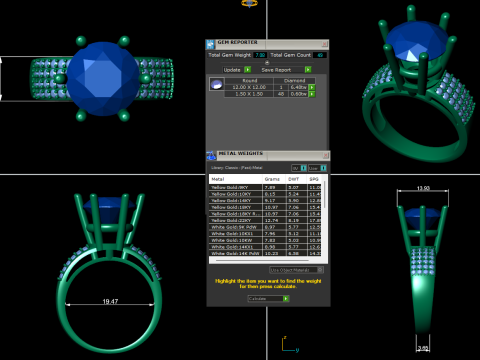The height and width of the screenshot is (360, 480).
Task: Click the Metal Weights panel scale icon
Action: 211,155
